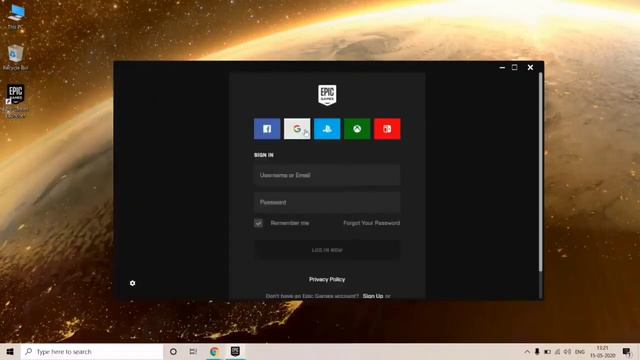Click Epic Games taskbar icon
640x360 pixels.
tap(235, 351)
